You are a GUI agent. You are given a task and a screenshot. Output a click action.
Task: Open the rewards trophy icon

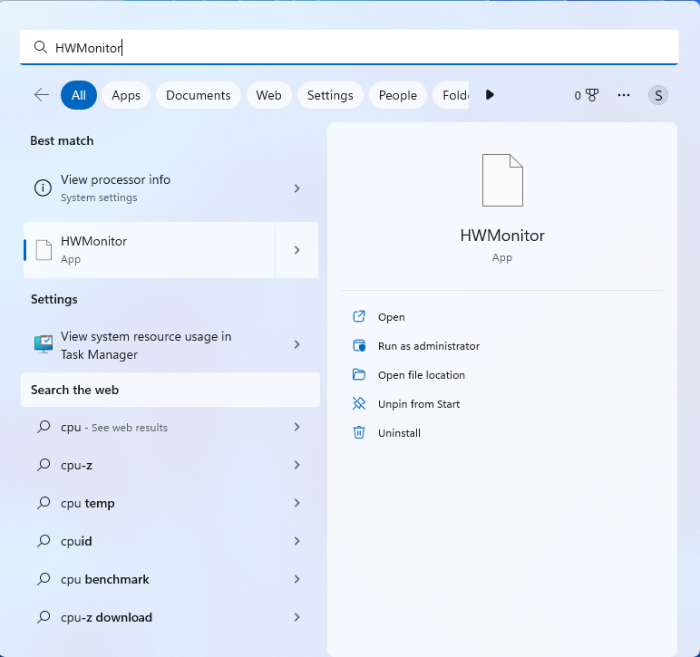[x=592, y=95]
